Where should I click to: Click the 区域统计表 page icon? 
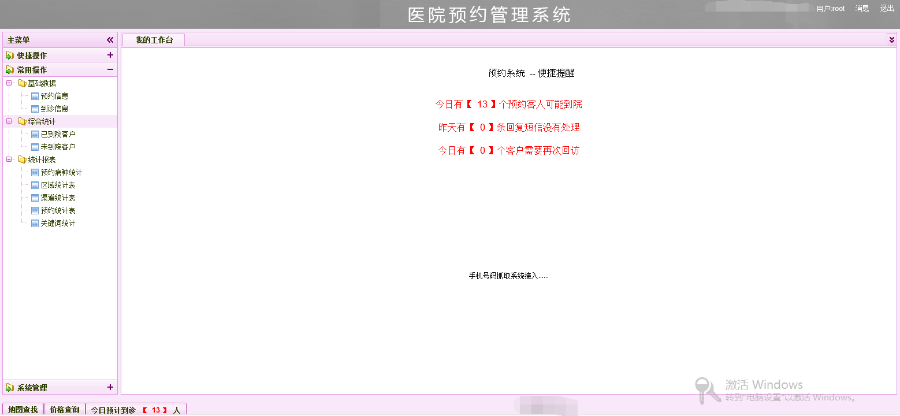34,185
